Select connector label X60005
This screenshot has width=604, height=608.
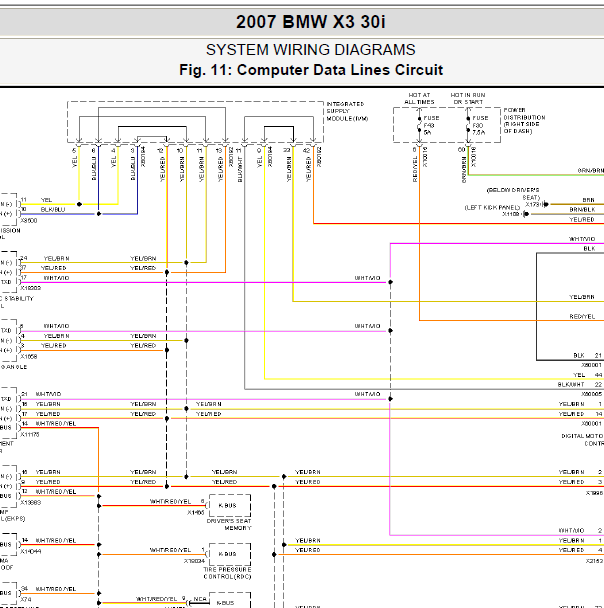[592, 394]
